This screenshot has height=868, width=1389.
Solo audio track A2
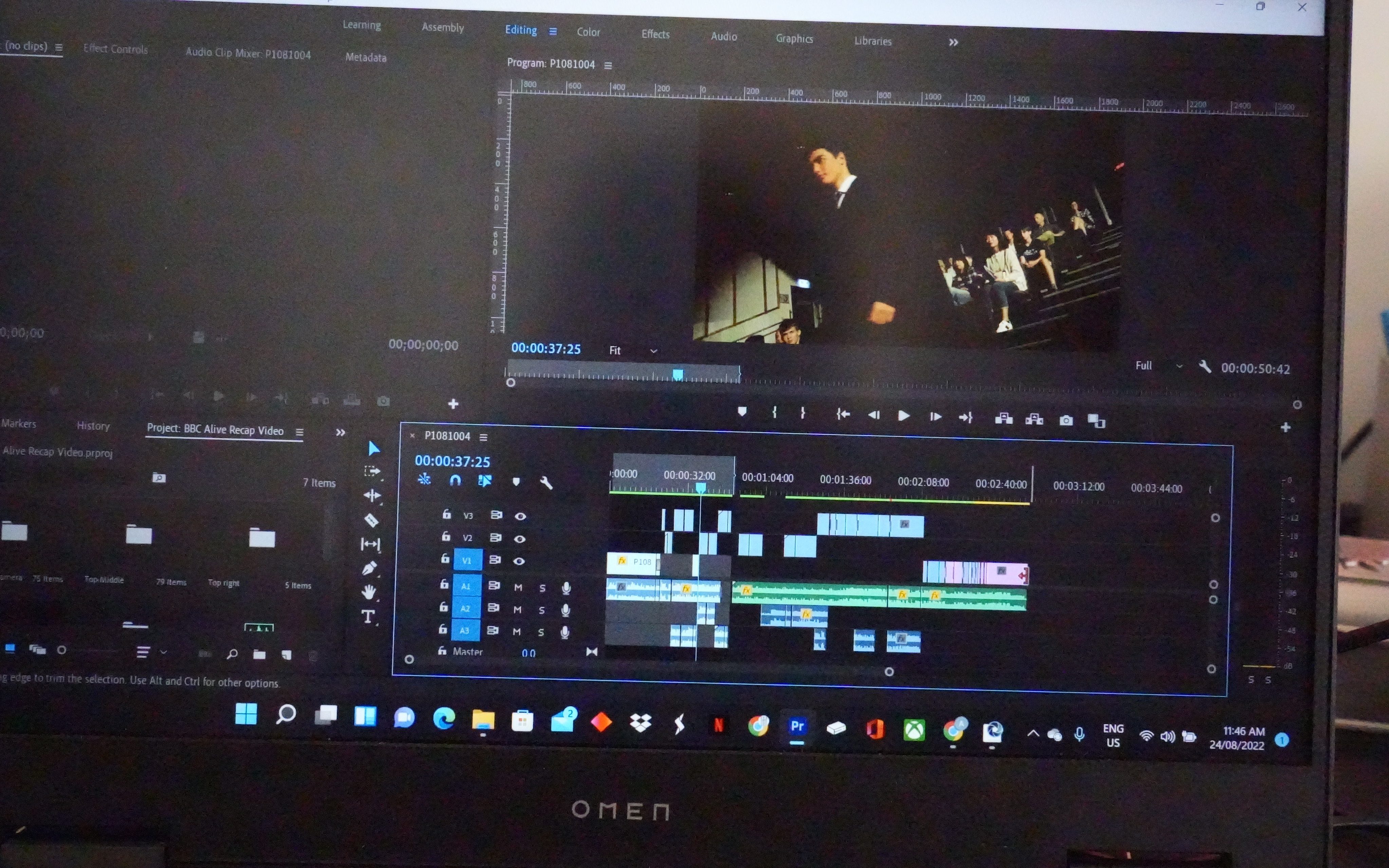541,610
